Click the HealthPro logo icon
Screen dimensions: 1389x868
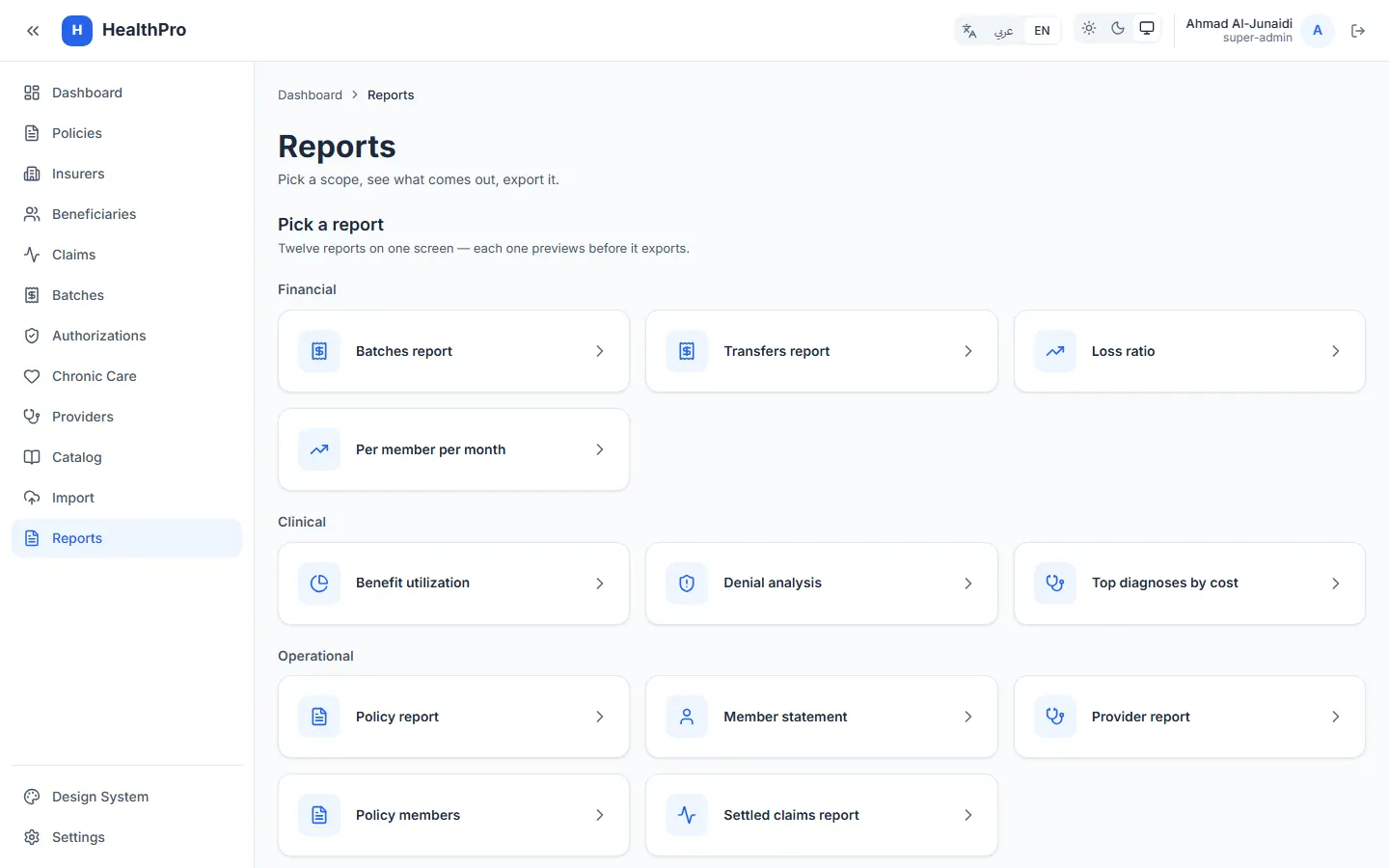point(77,31)
